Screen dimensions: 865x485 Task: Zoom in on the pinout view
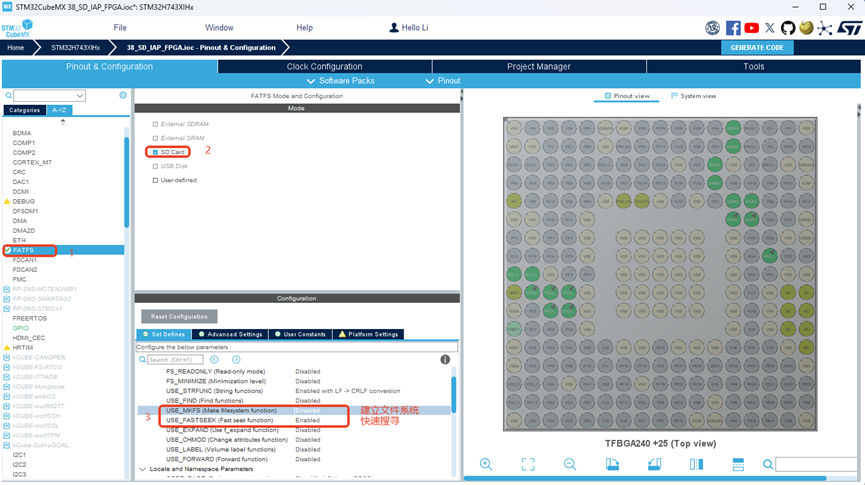click(486, 464)
